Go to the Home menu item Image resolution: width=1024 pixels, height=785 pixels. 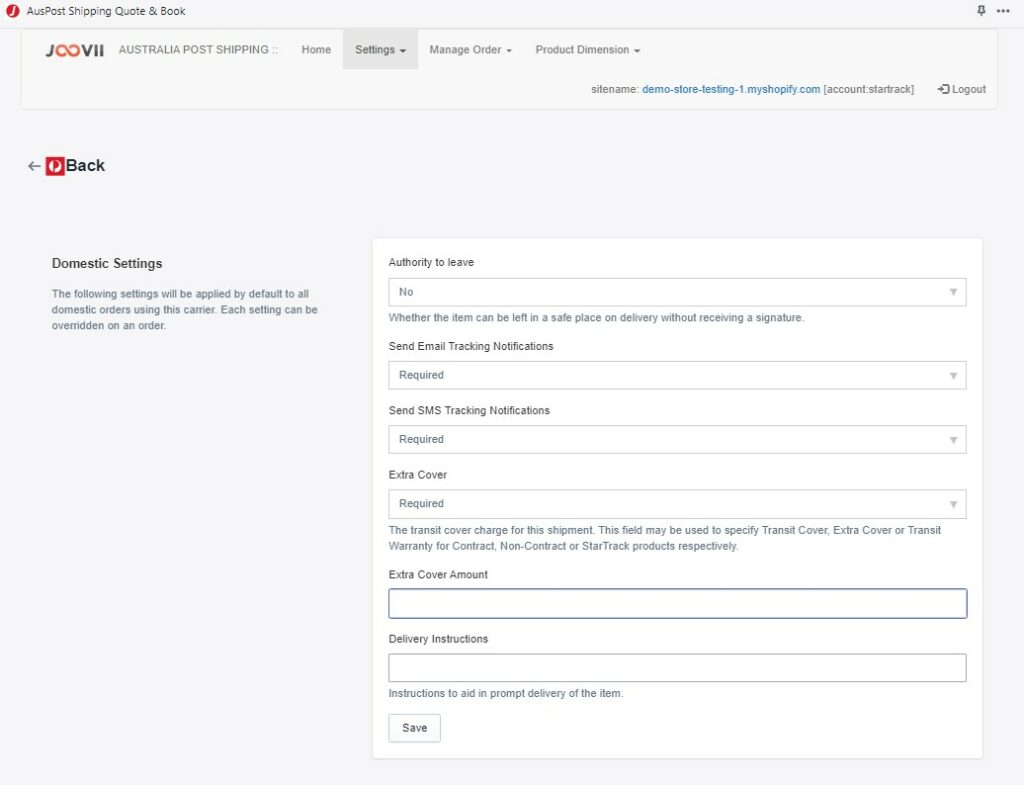[316, 50]
